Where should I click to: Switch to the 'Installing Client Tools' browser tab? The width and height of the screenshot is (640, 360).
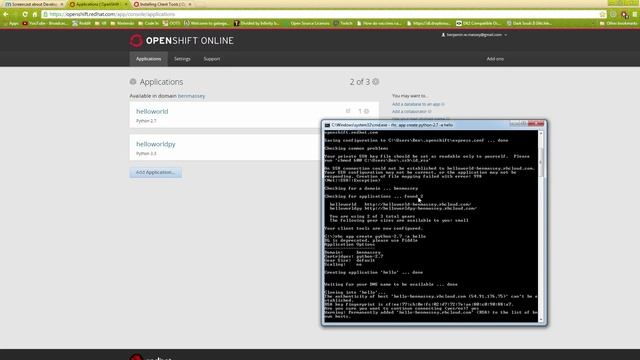pos(162,4)
